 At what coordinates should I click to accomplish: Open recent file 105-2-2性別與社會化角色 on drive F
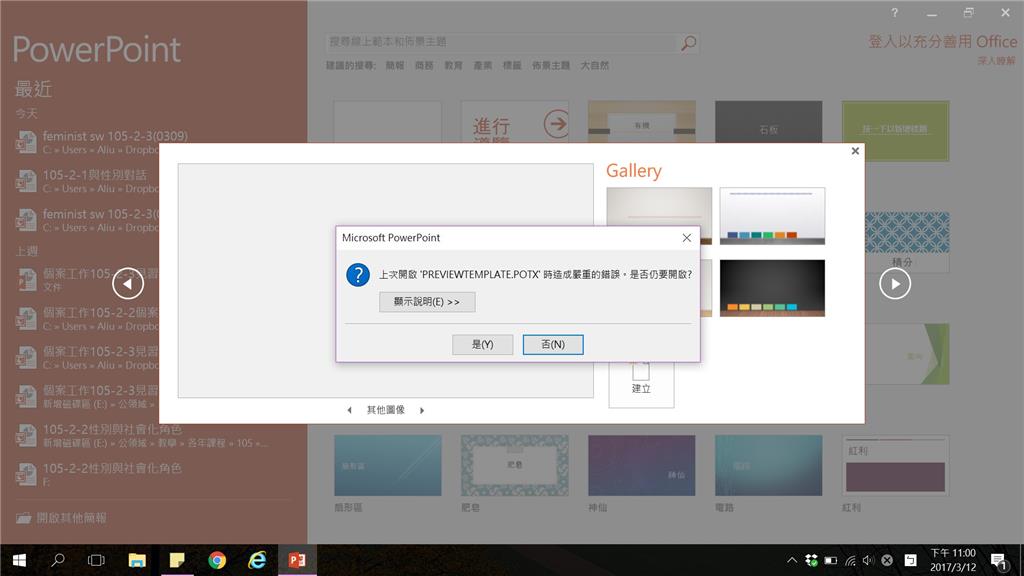pos(153,474)
